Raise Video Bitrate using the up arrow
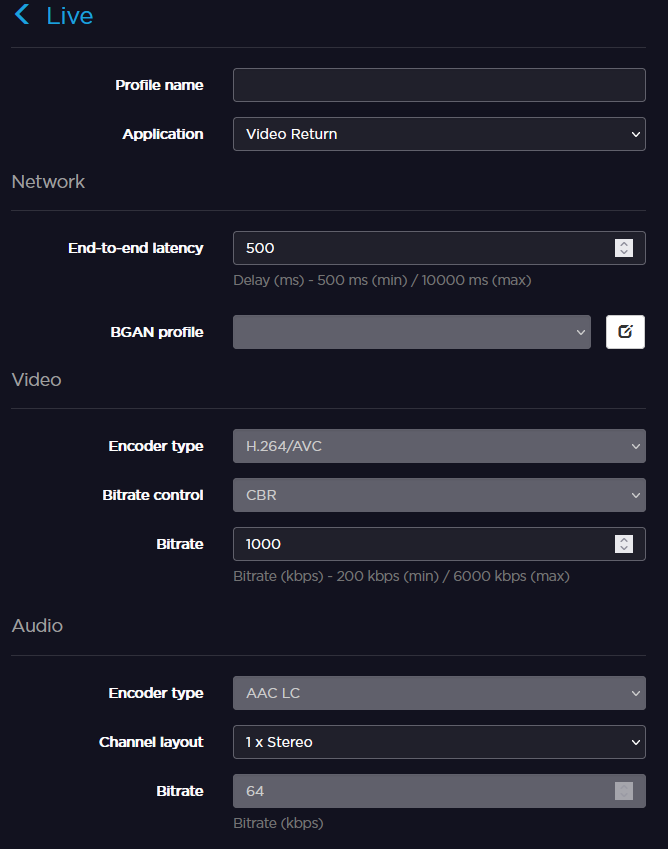Image resolution: width=668 pixels, height=849 pixels. coord(624,540)
